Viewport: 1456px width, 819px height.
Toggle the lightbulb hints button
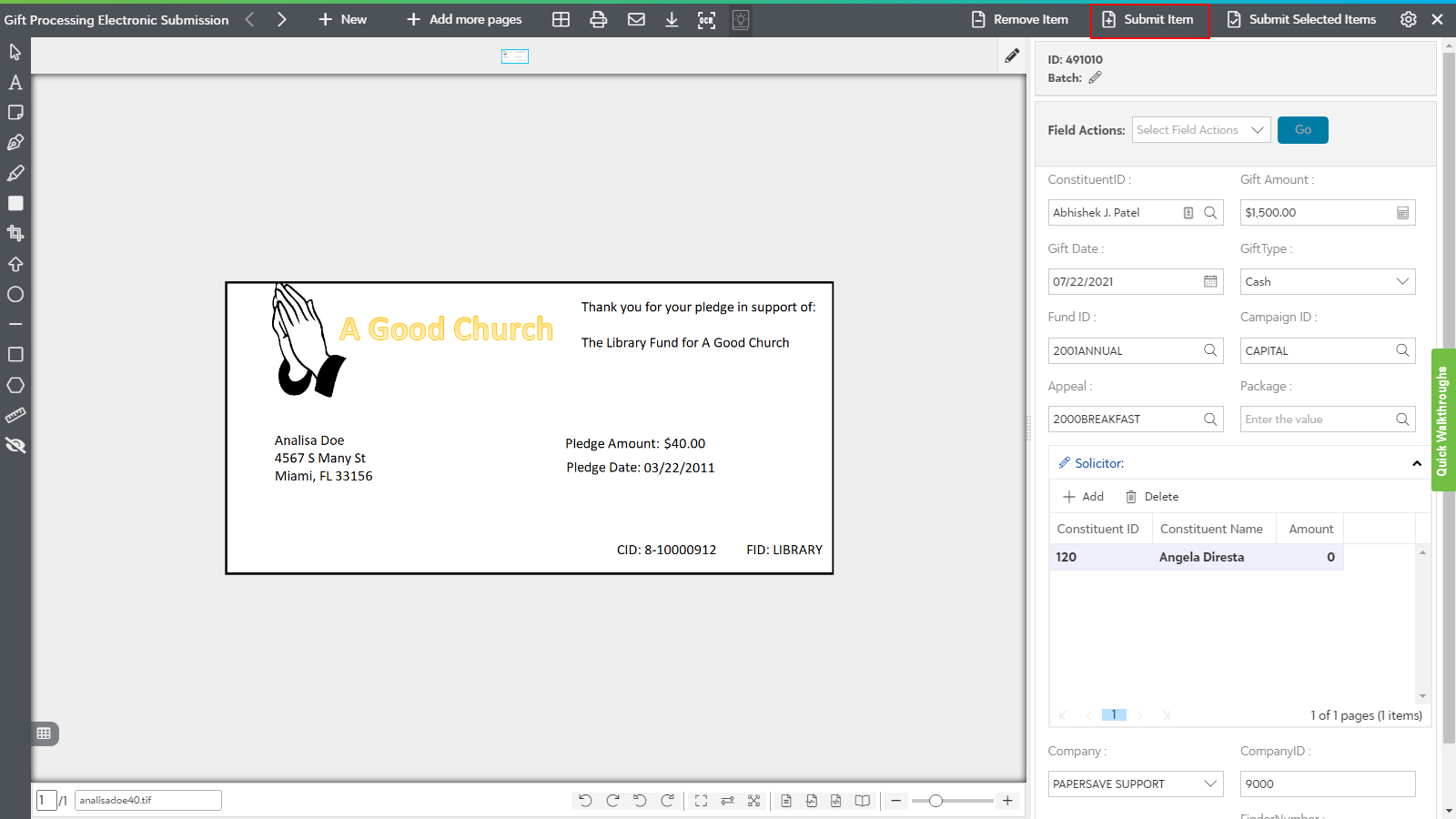pyautogui.click(x=741, y=20)
